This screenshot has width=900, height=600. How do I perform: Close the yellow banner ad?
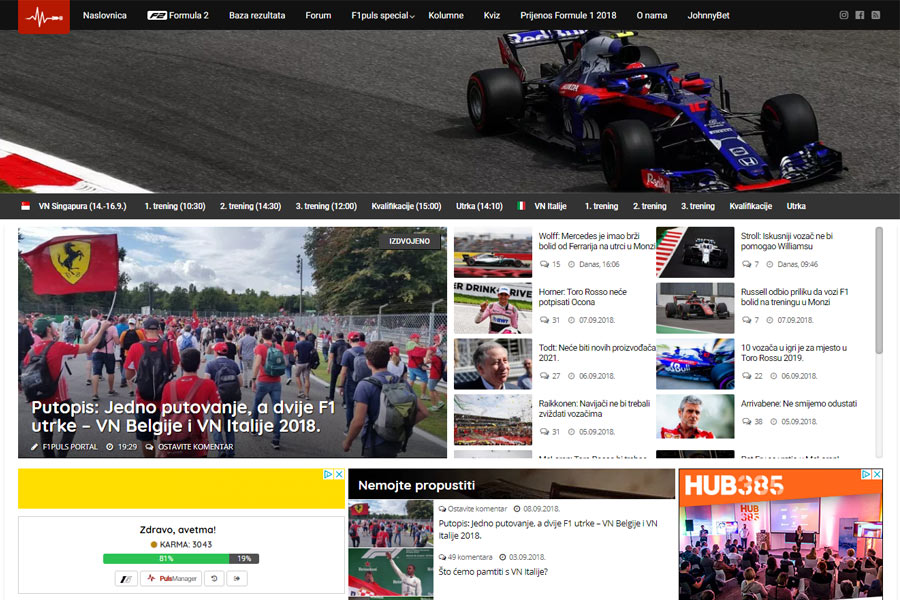339,474
